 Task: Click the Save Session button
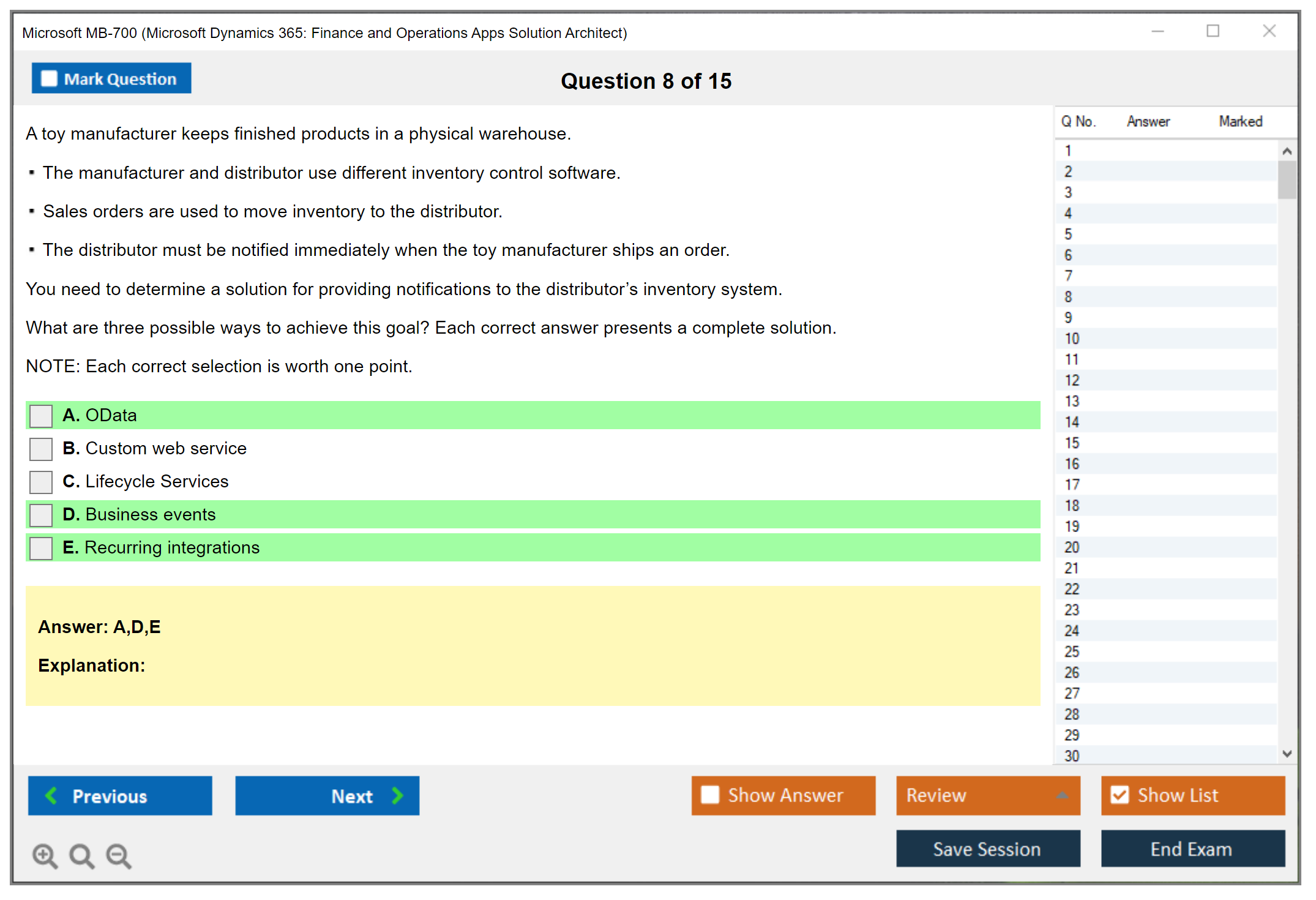pyautogui.click(x=987, y=849)
